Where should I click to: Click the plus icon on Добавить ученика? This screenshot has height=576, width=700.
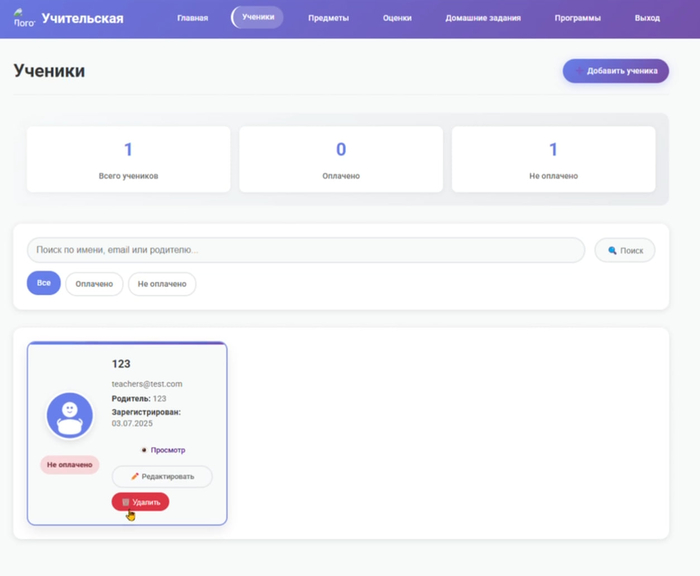tap(579, 71)
